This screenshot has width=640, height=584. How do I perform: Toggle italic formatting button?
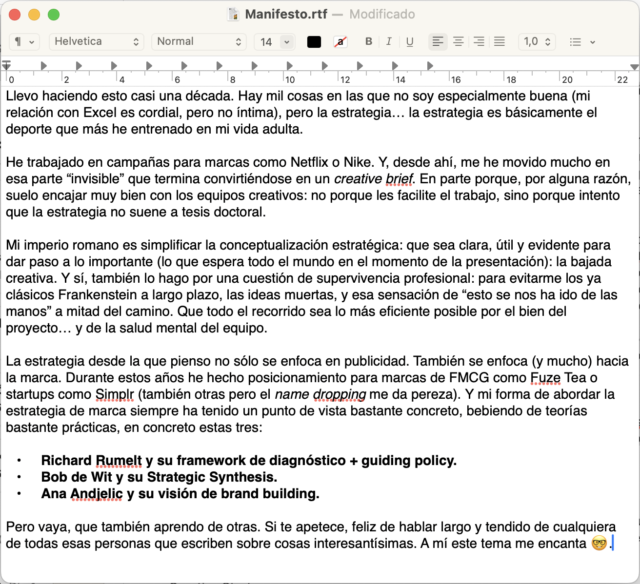[389, 42]
